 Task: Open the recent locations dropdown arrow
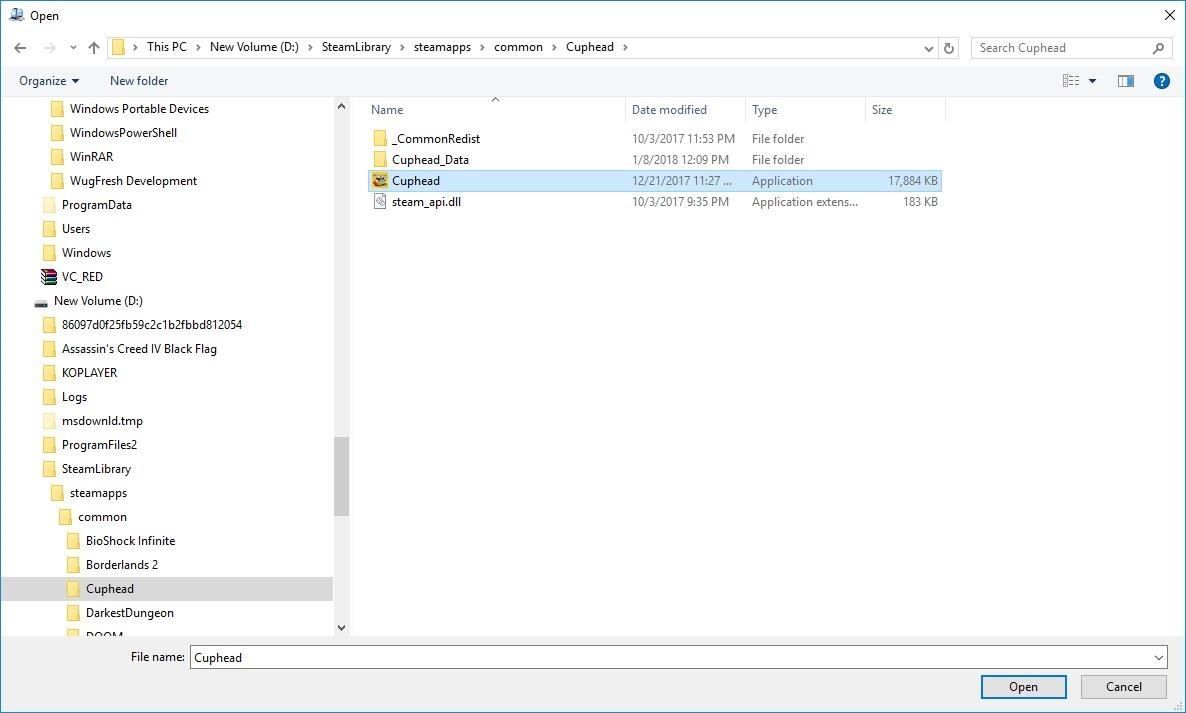pyautogui.click(x=72, y=47)
